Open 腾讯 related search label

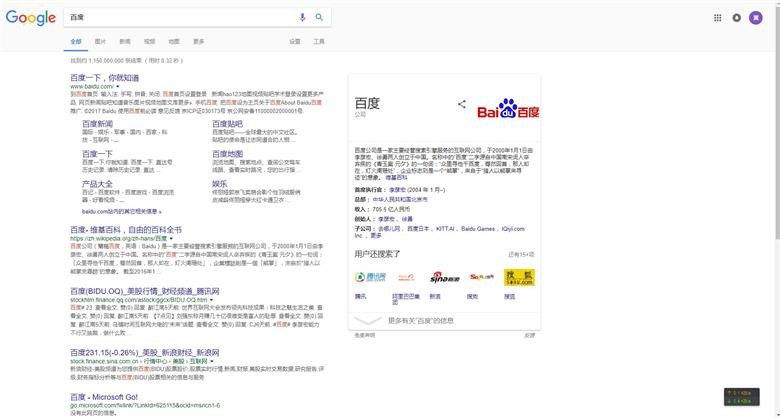pos(361,297)
